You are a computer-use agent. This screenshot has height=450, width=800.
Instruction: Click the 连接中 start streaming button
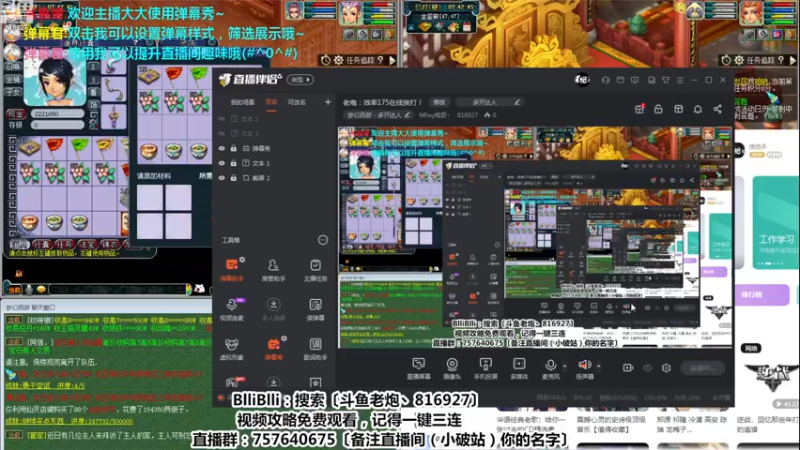pyautogui.click(x=703, y=368)
